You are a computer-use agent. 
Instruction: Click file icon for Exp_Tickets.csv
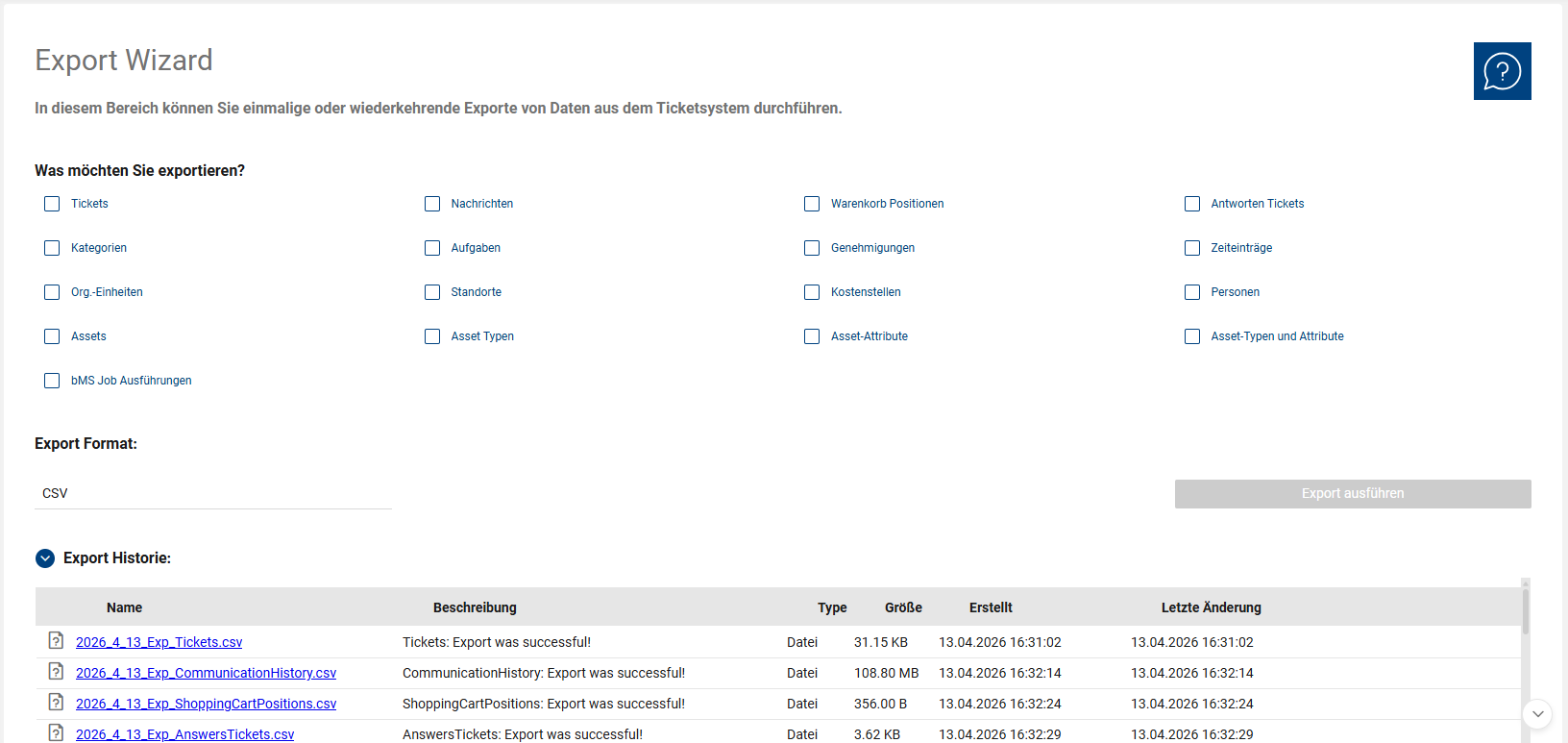tap(56, 640)
